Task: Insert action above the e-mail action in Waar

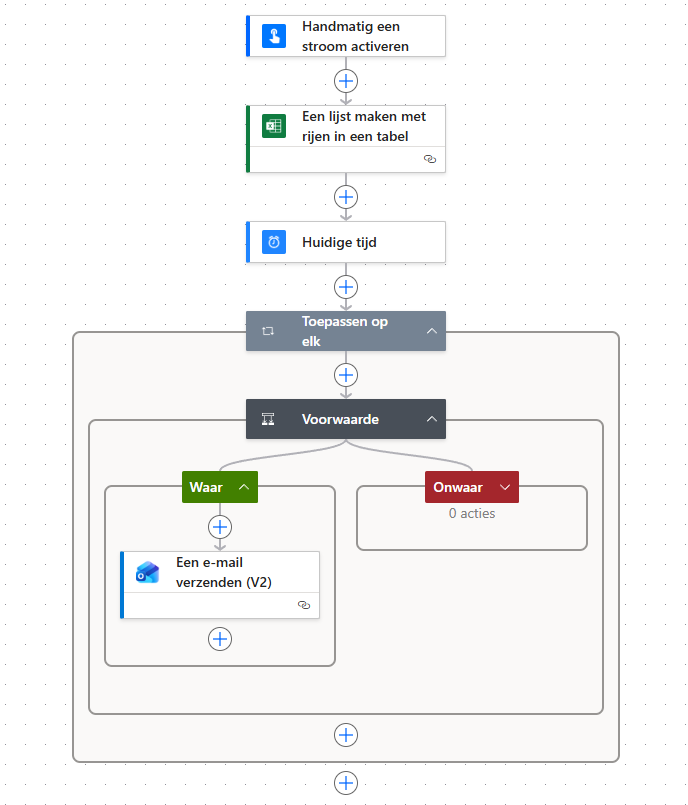Action: (220, 527)
